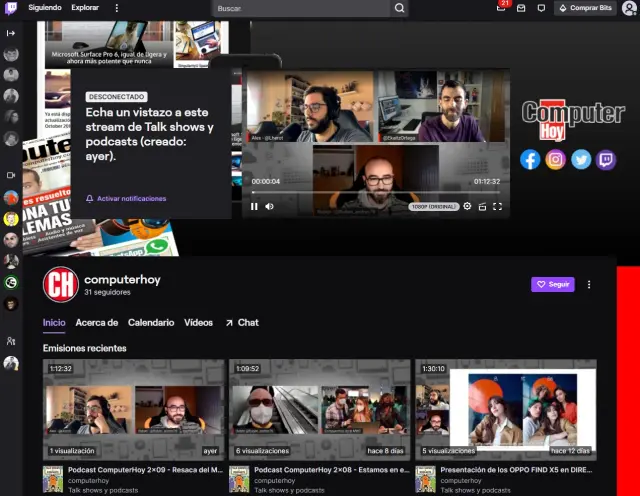Open the three-dot menu beside Explorar
Image resolution: width=640 pixels, height=496 pixels.
(117, 8)
